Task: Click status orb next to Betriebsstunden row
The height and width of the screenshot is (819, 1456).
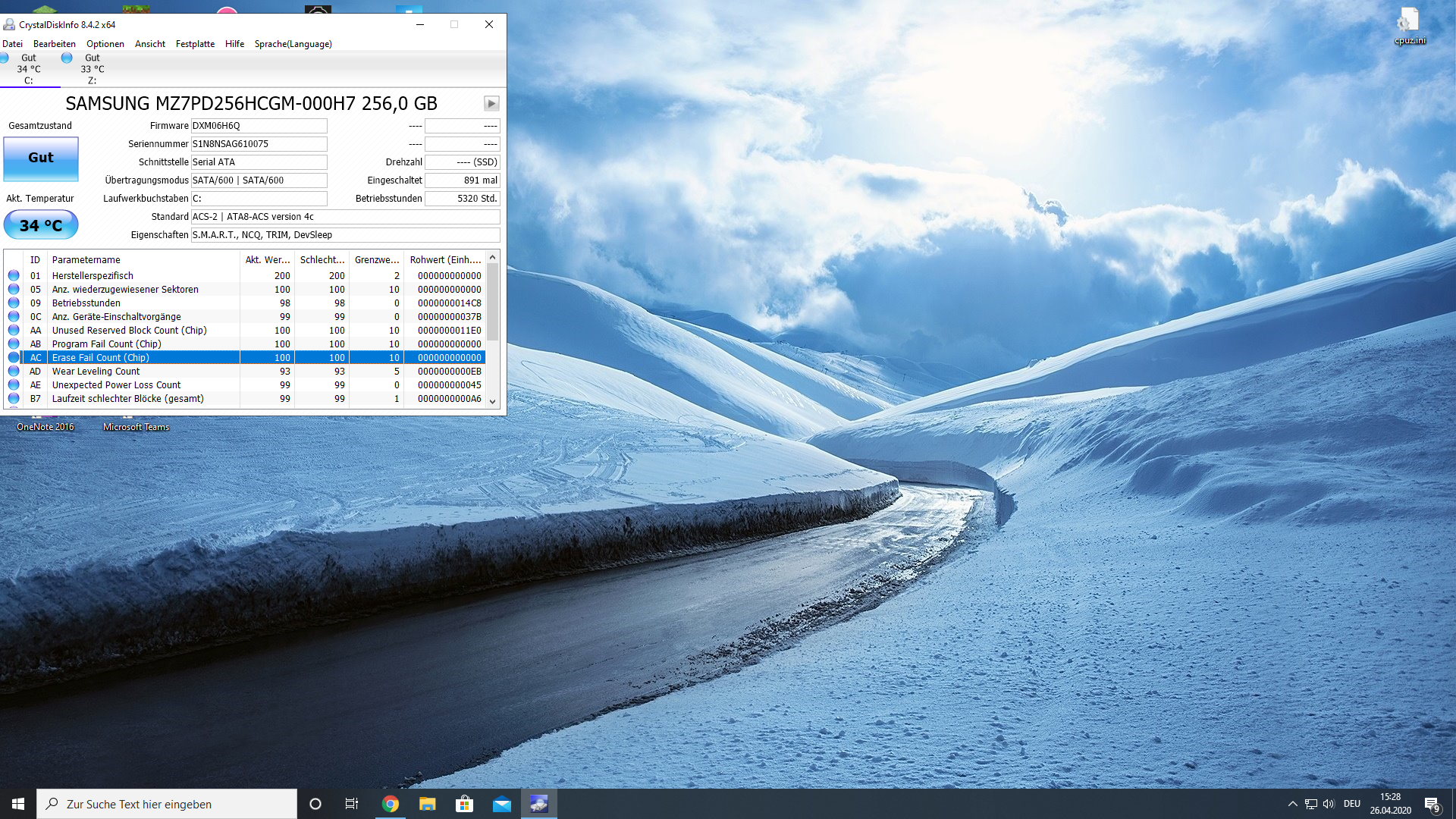Action: pyautogui.click(x=14, y=303)
